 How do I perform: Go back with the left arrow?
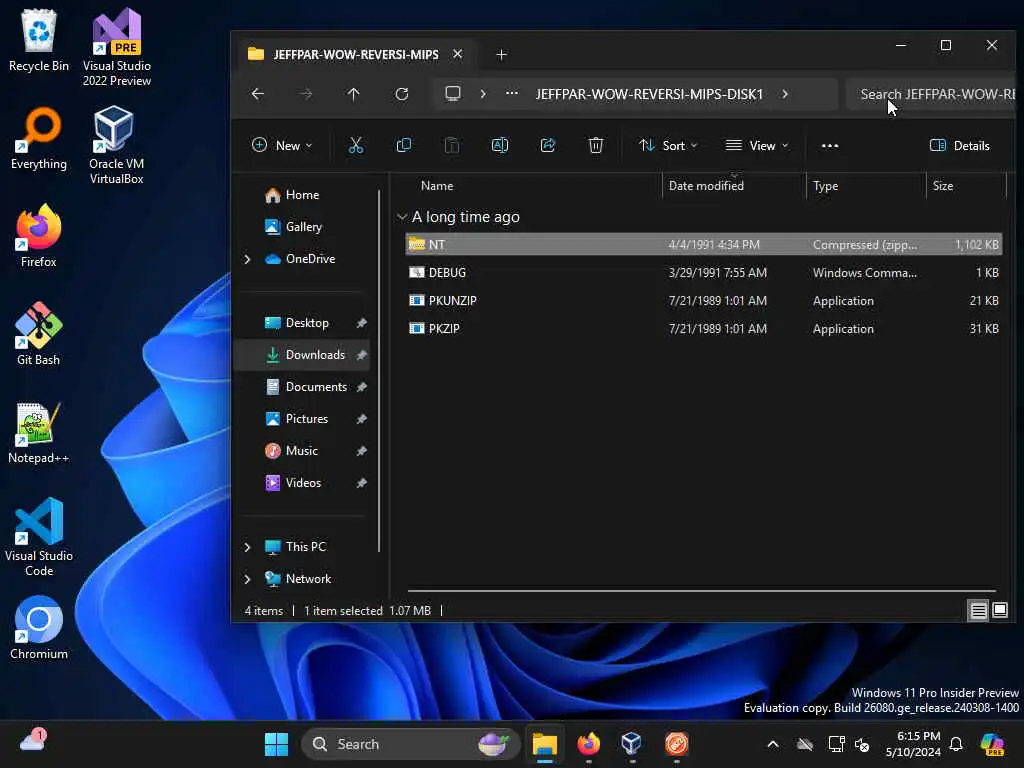point(258,94)
